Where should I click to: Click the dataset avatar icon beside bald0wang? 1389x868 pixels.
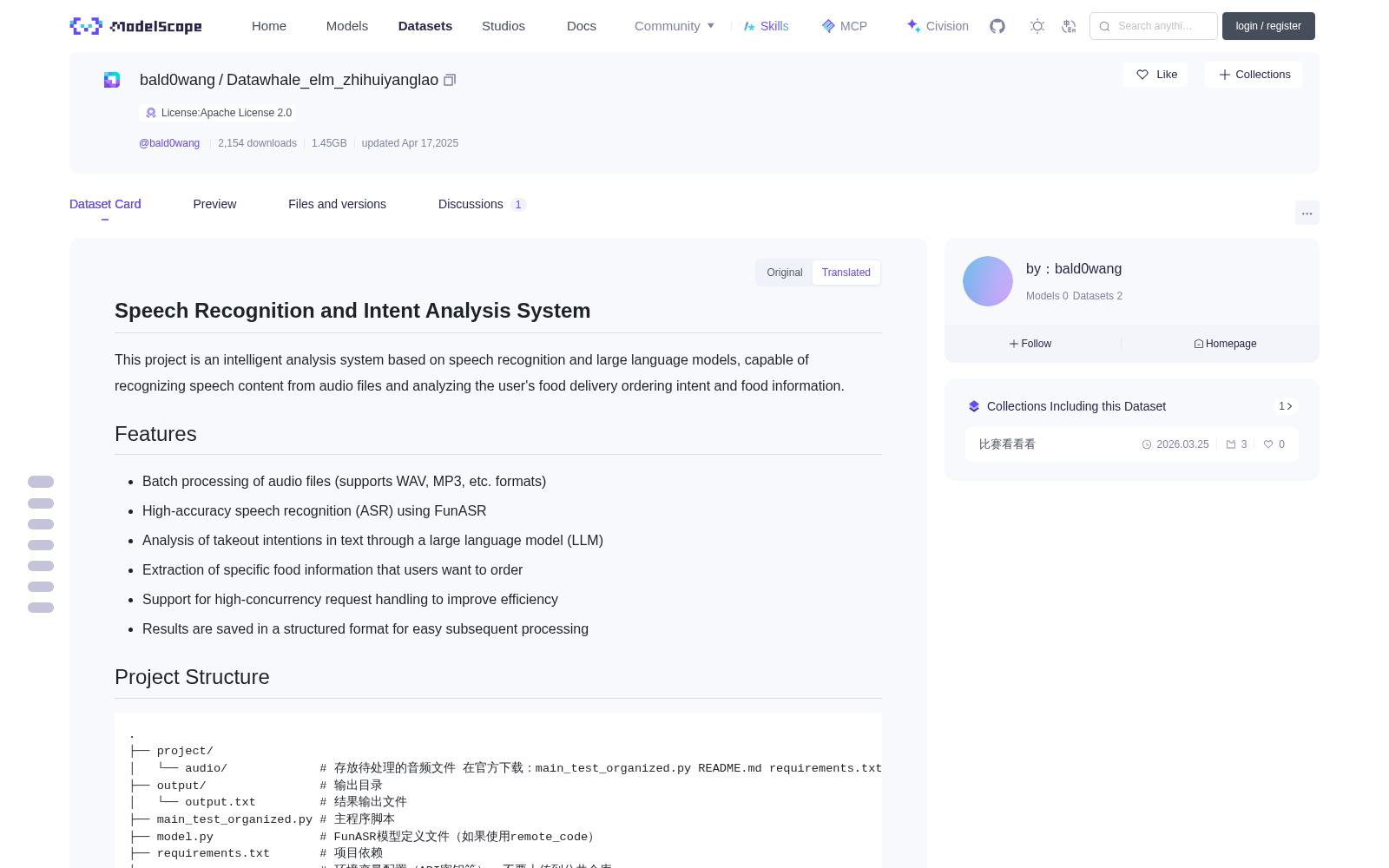[x=112, y=80]
